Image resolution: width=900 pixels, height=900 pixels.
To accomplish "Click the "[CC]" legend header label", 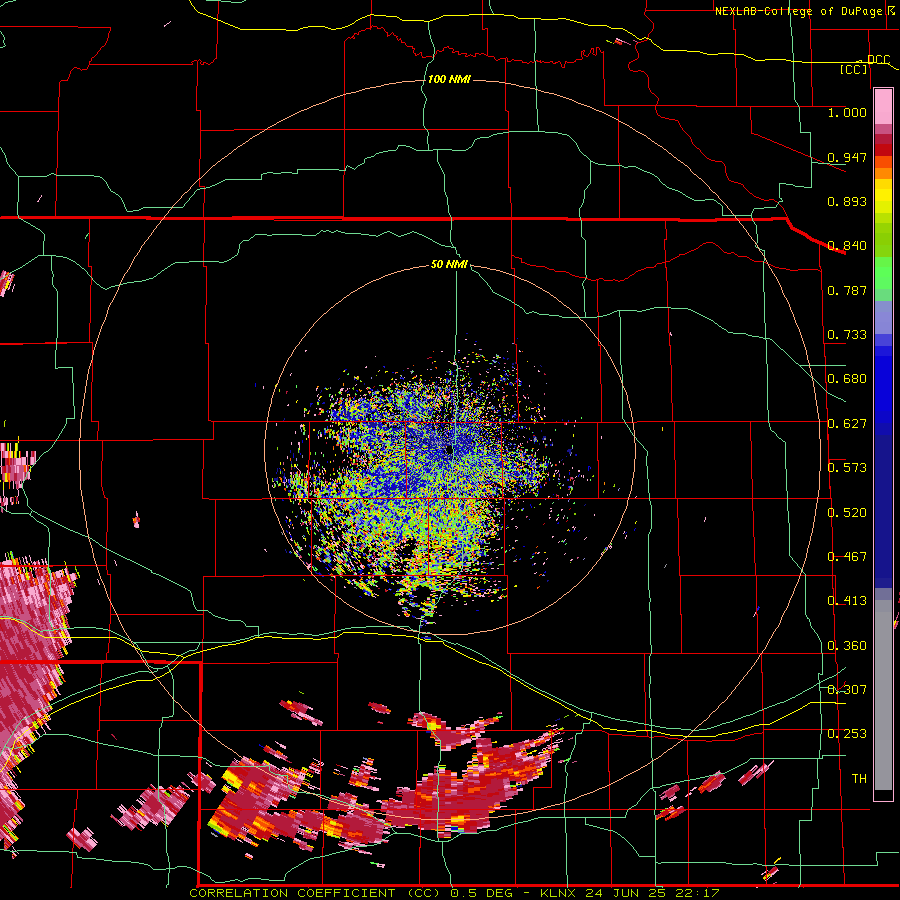I will tap(854, 69).
